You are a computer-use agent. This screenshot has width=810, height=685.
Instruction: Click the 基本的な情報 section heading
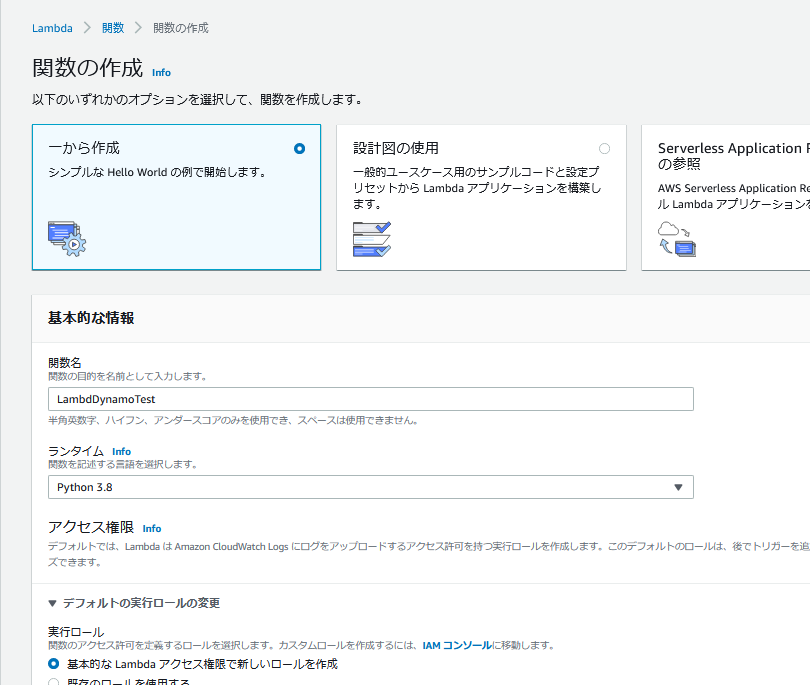point(91,318)
